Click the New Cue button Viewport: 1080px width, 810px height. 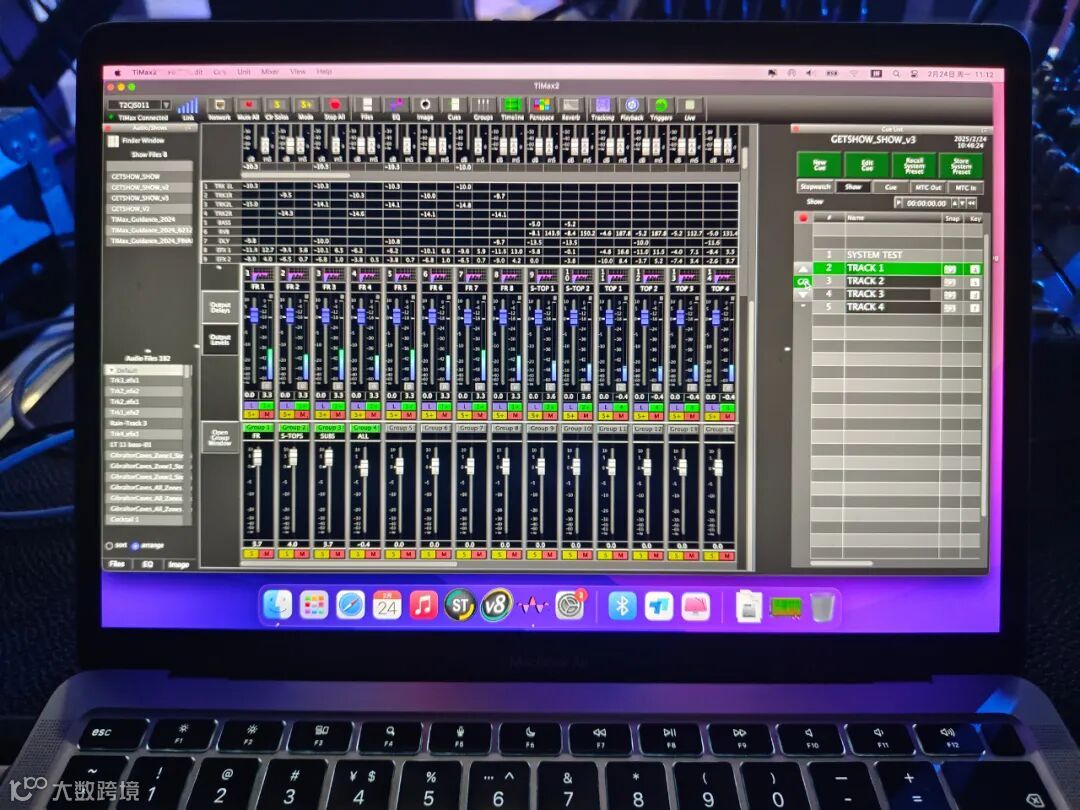tap(819, 165)
